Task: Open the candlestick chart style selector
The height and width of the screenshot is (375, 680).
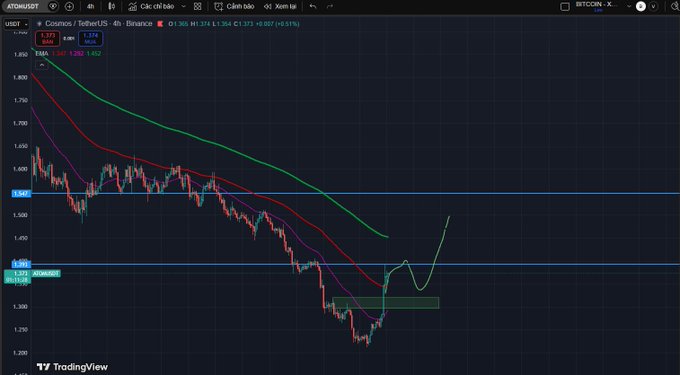Action: coord(111,7)
